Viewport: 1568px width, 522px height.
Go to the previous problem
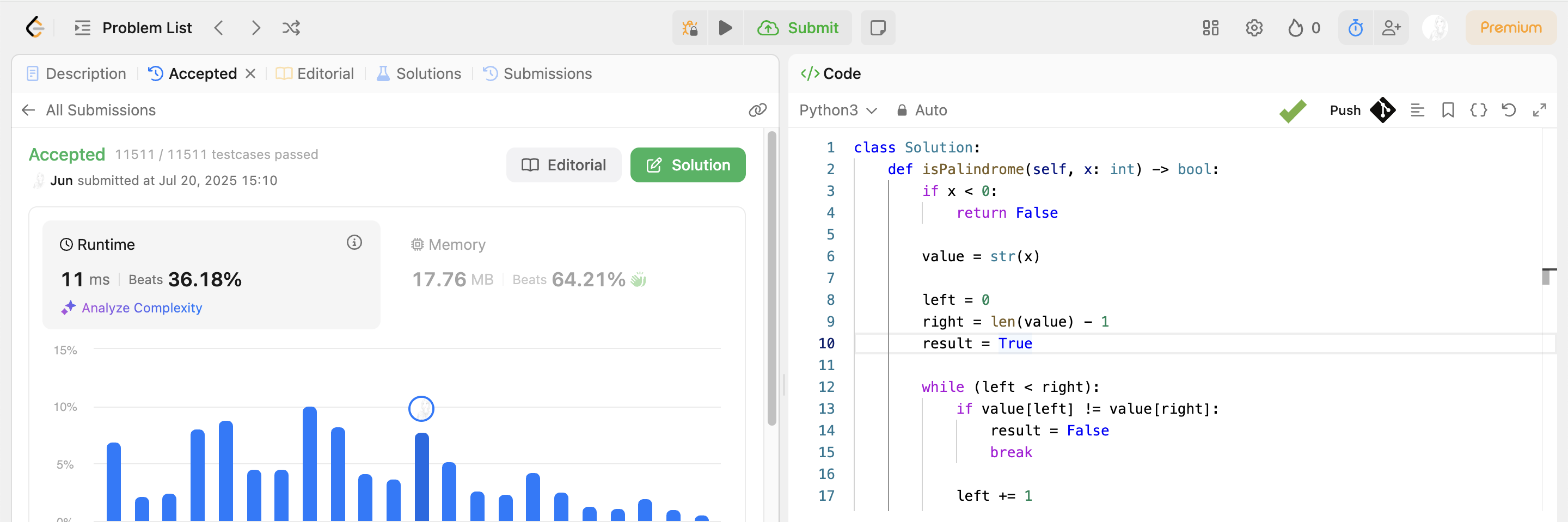pyautogui.click(x=219, y=27)
